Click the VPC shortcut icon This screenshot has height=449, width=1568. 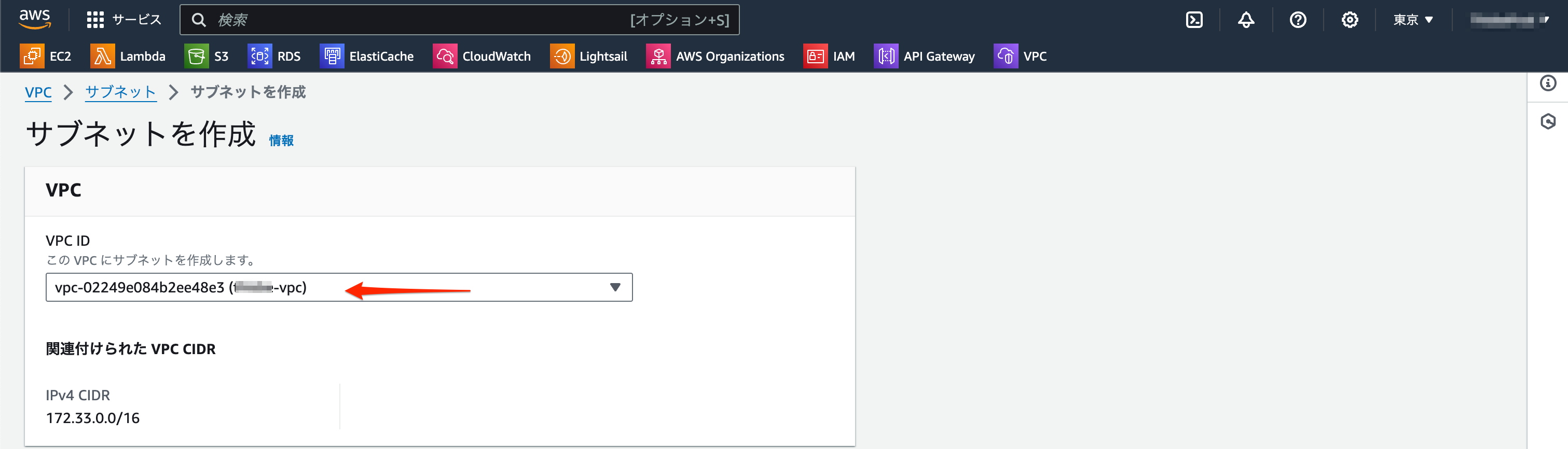[1006, 56]
